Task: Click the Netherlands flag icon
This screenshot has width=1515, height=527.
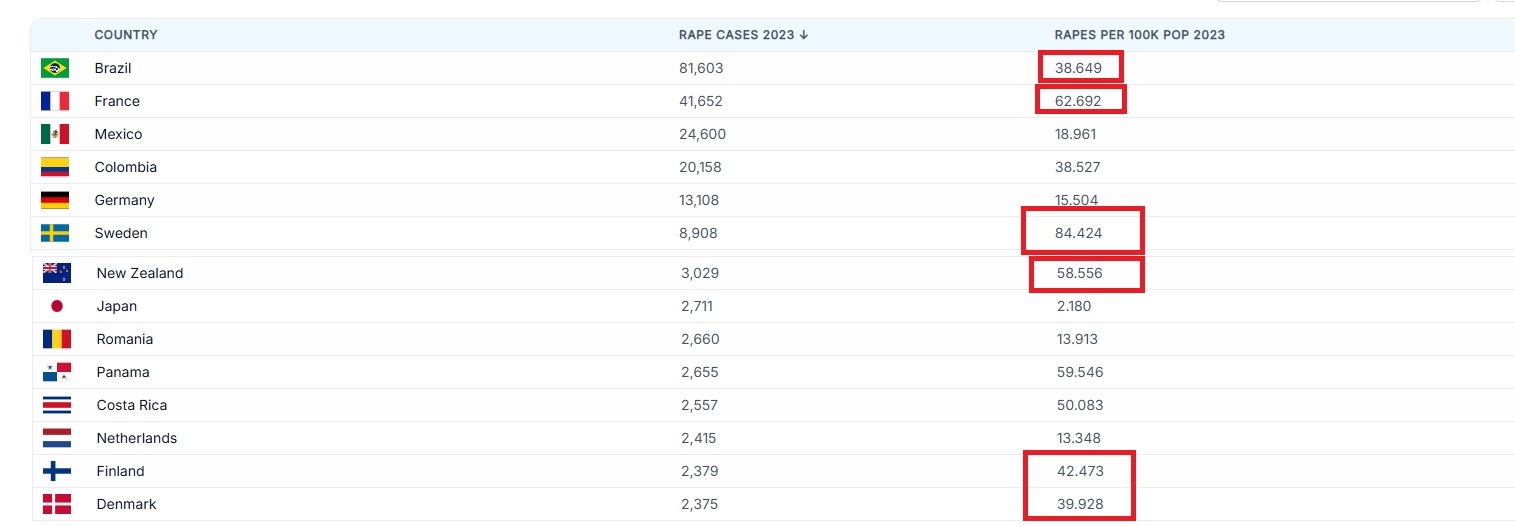Action: tap(57, 438)
